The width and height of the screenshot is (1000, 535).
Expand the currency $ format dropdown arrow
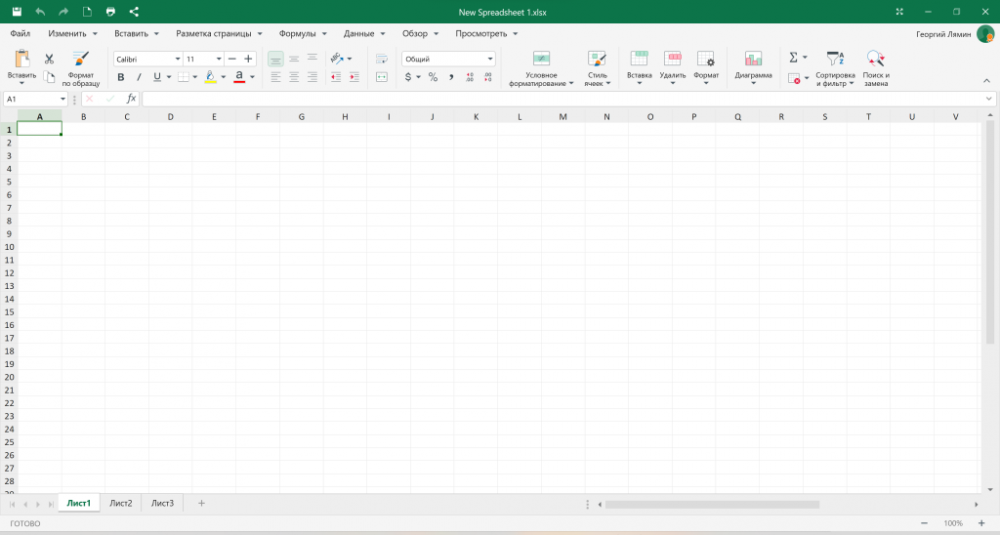[418, 77]
